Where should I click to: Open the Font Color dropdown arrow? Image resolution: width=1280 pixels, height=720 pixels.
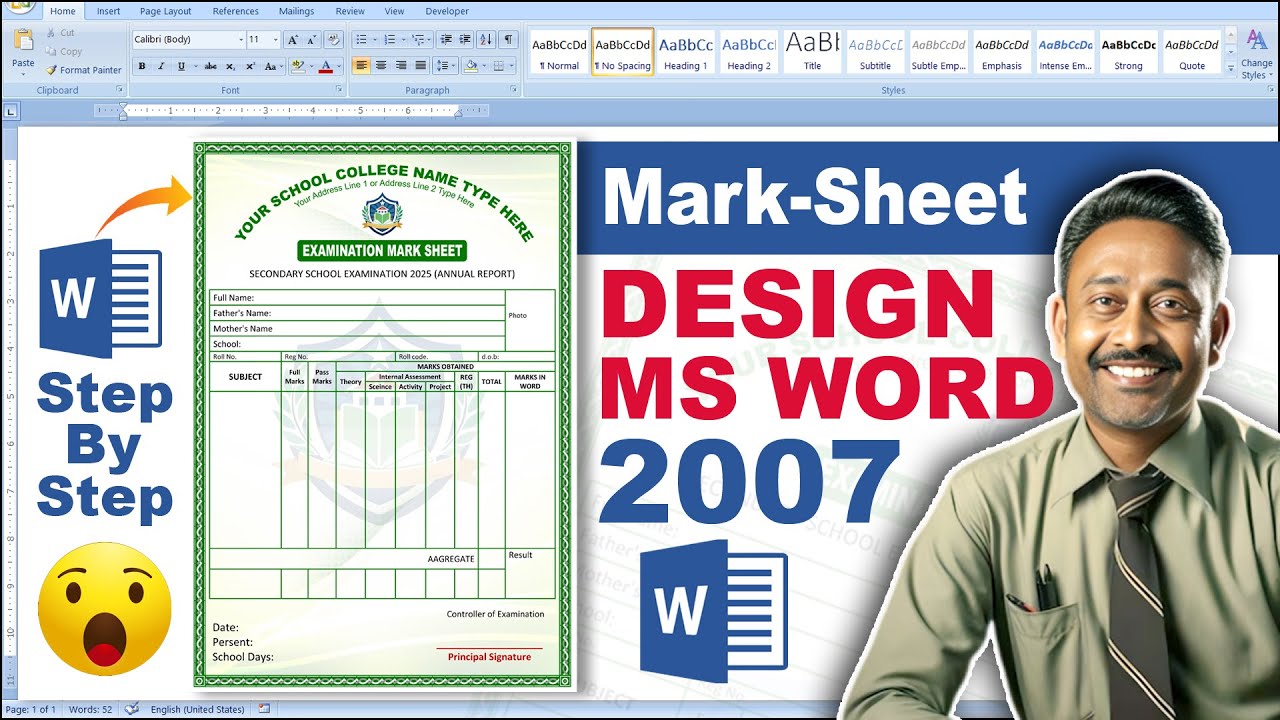[x=338, y=66]
